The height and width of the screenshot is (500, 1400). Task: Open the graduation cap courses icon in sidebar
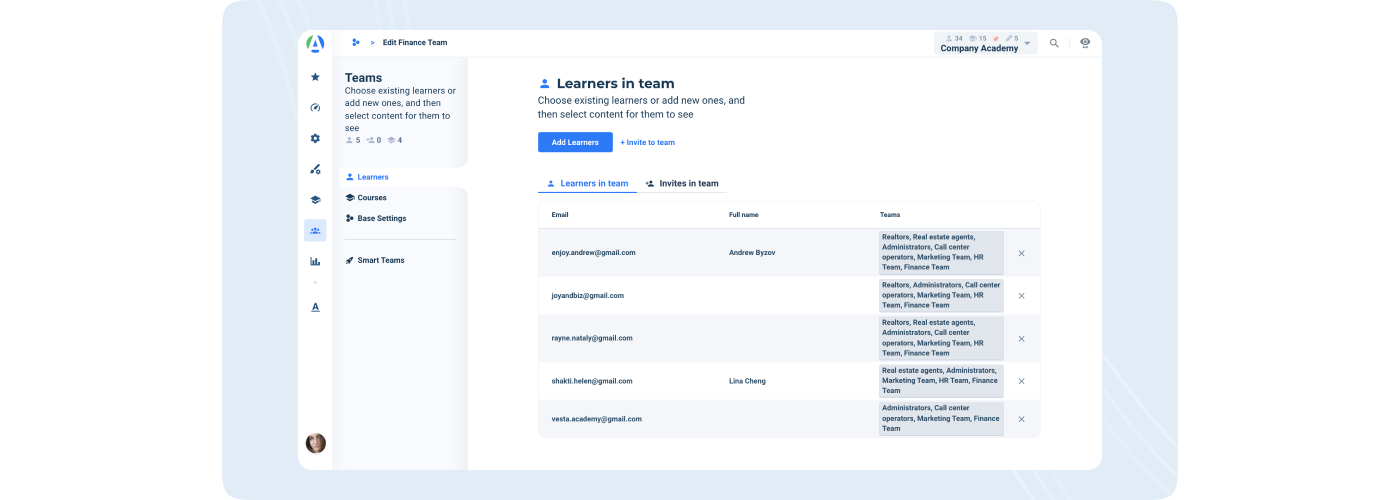(x=315, y=200)
